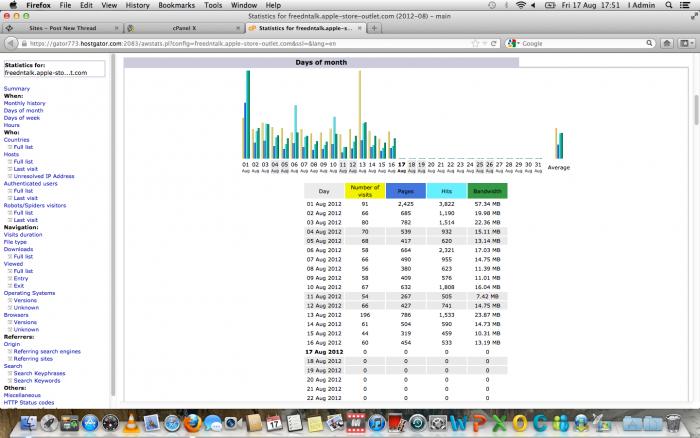Open the bookmarks menu button in toolbar

point(686,43)
